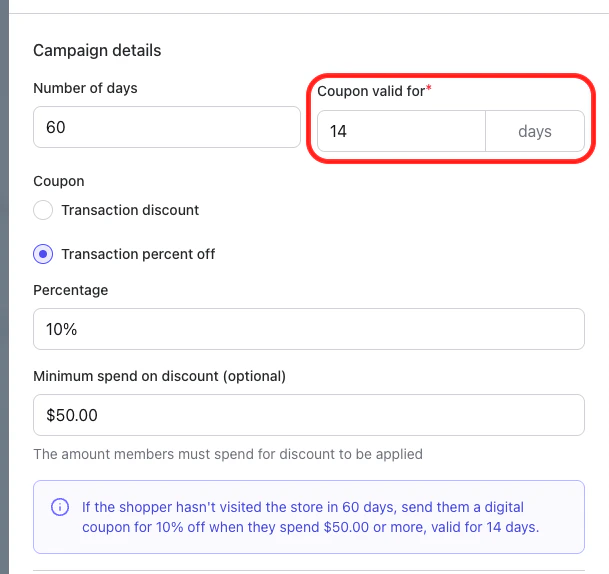609x574 pixels.
Task: Click the "Number of days" field label
Action: click(85, 88)
